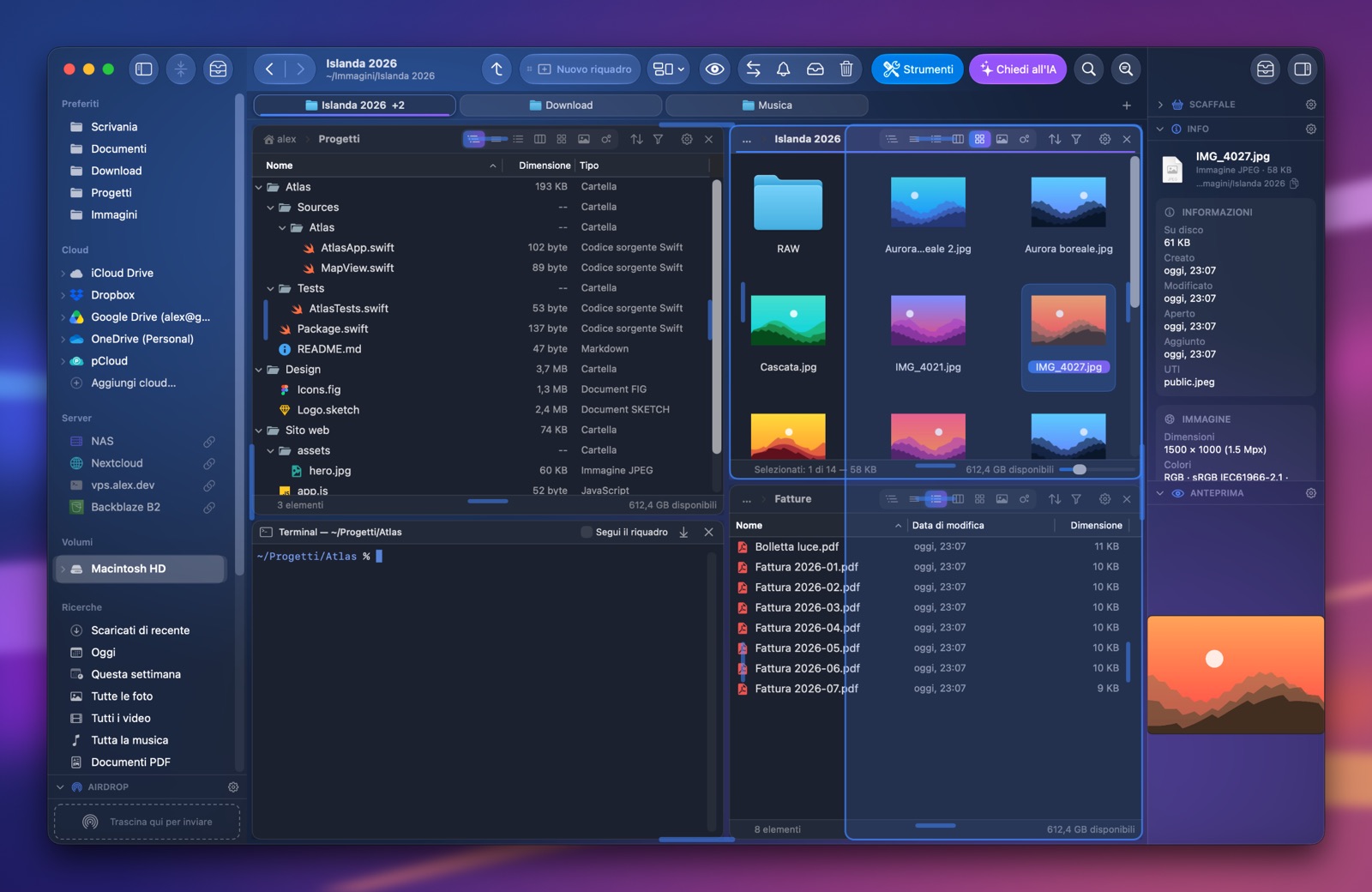Expand the SCAFFALE section
The image size is (1372, 892).
coord(1160,105)
